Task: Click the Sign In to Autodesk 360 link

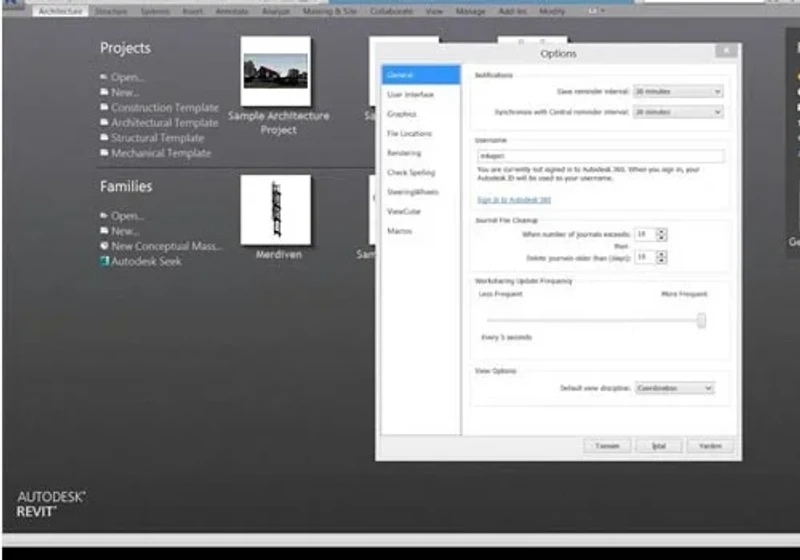Action: pyautogui.click(x=514, y=199)
